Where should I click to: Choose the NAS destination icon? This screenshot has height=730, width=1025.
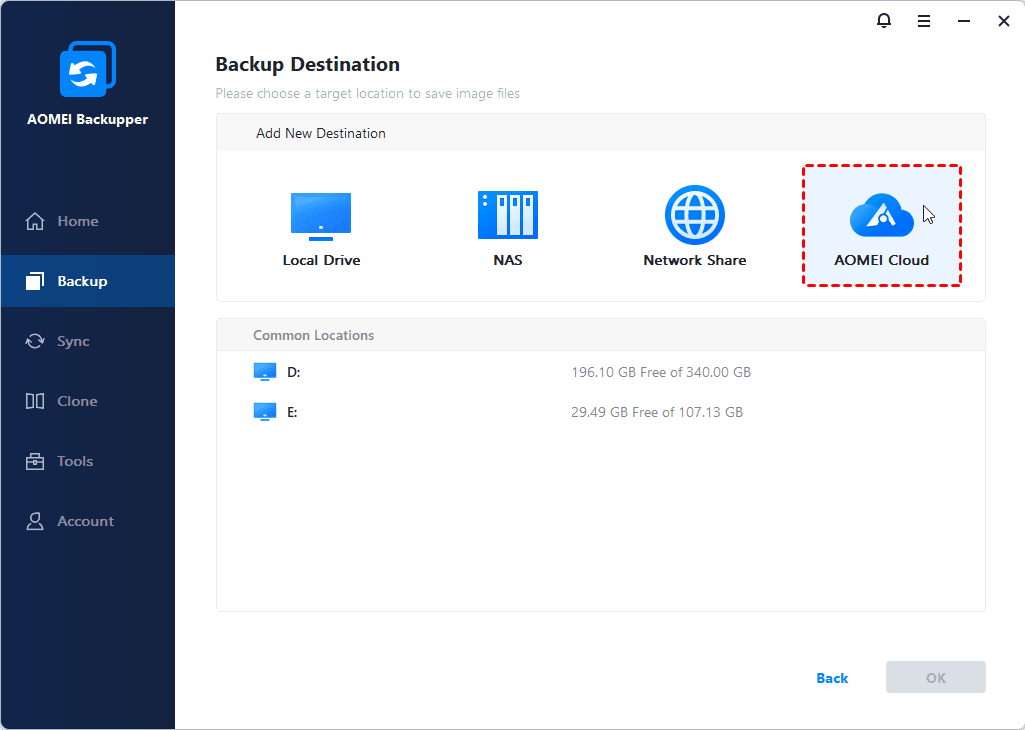[x=507, y=215]
